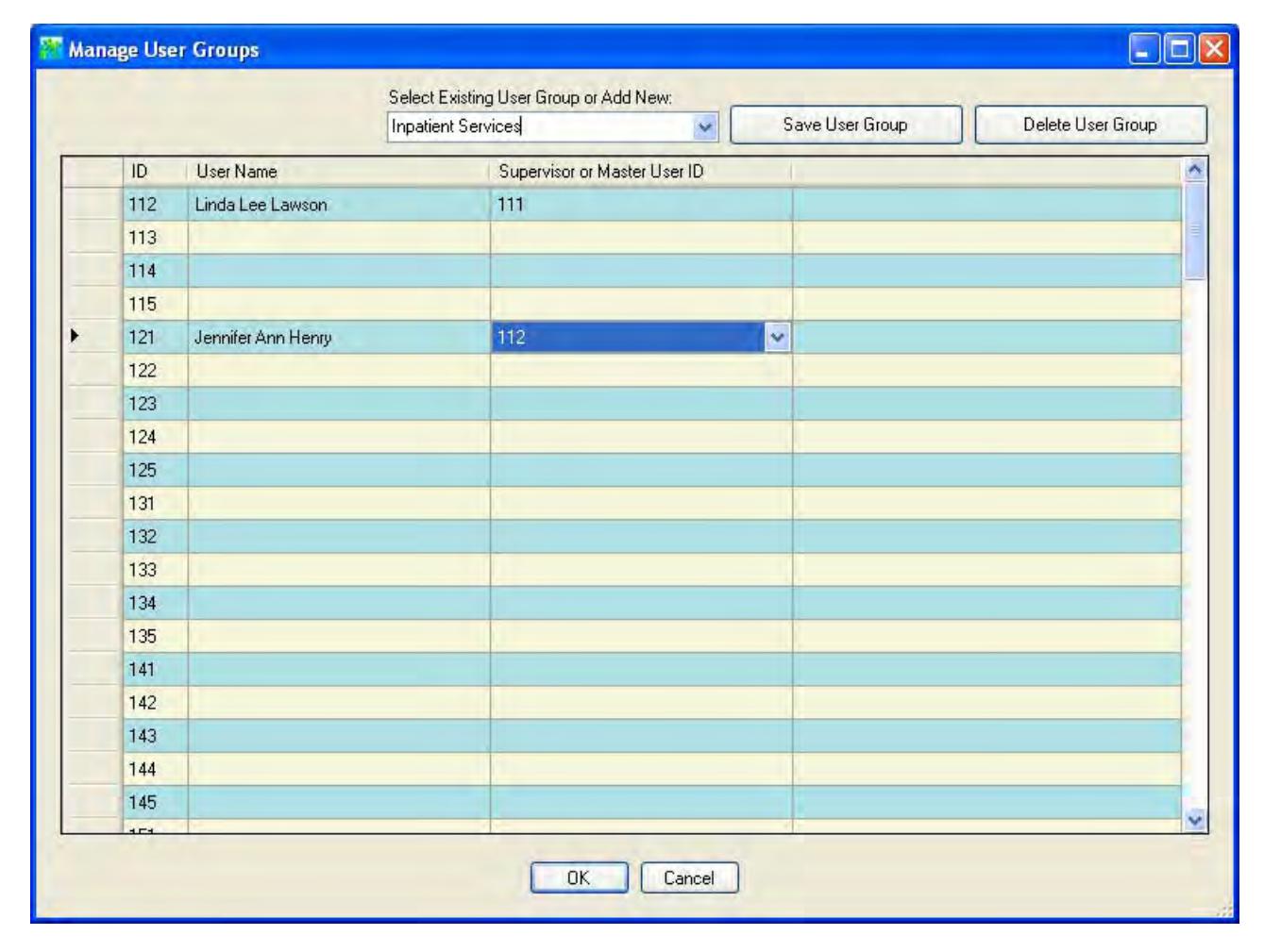
Task: Click Delete User Group button
Action: [x=1090, y=125]
